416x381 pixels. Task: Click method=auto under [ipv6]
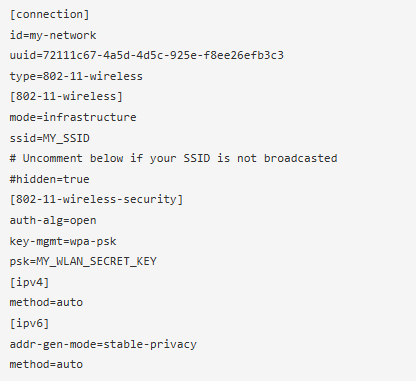click(46, 365)
